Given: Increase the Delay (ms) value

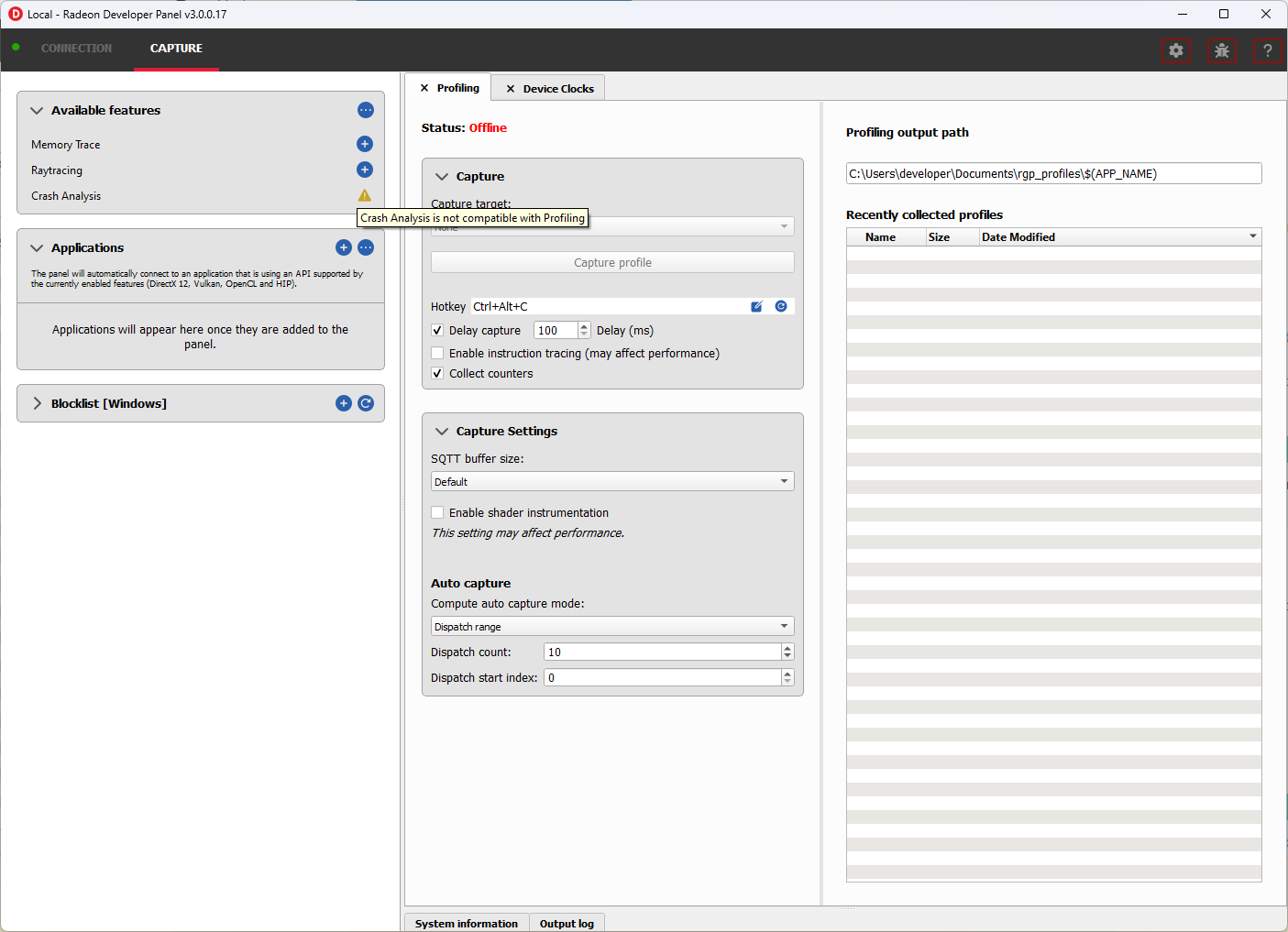Looking at the screenshot, I should tap(585, 326).
